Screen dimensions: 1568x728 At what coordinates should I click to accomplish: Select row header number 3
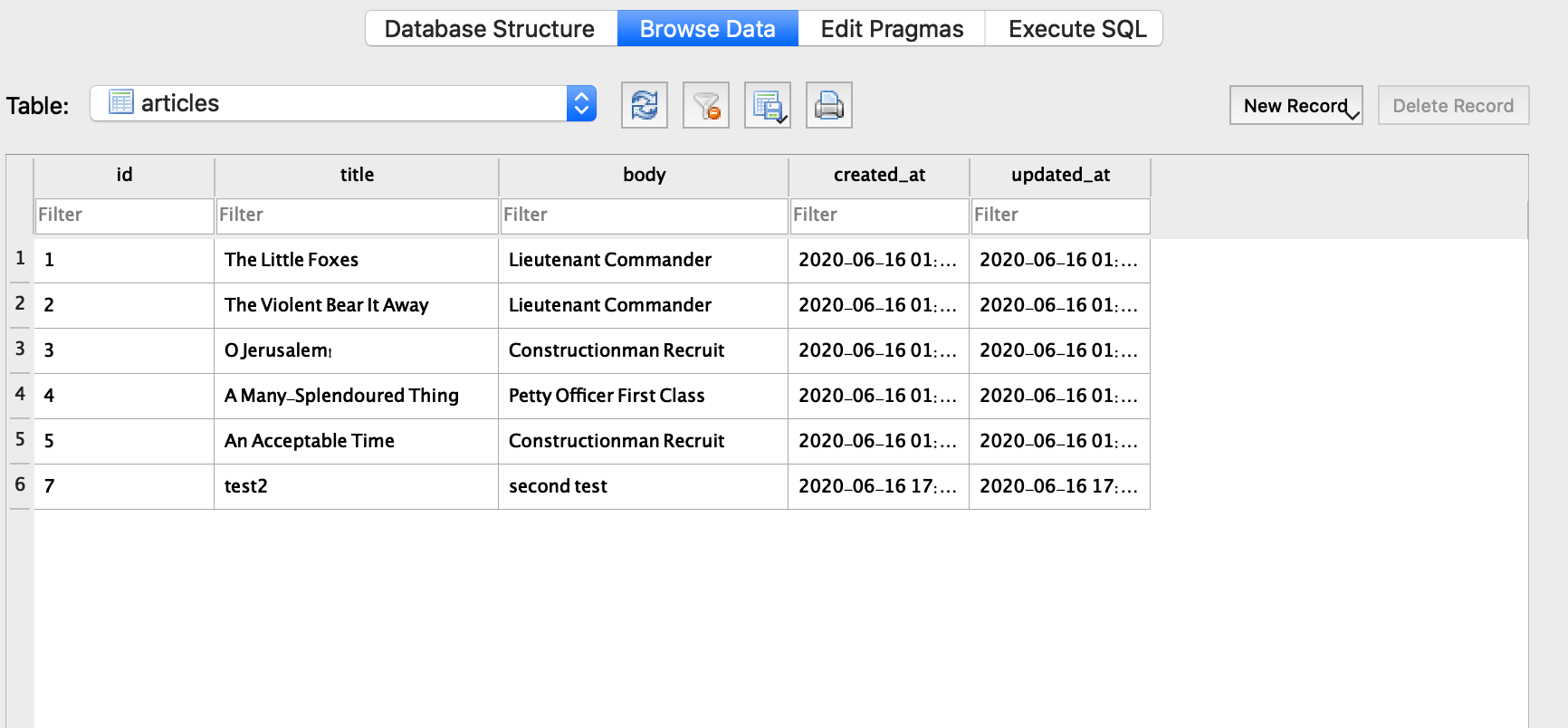pos(20,349)
